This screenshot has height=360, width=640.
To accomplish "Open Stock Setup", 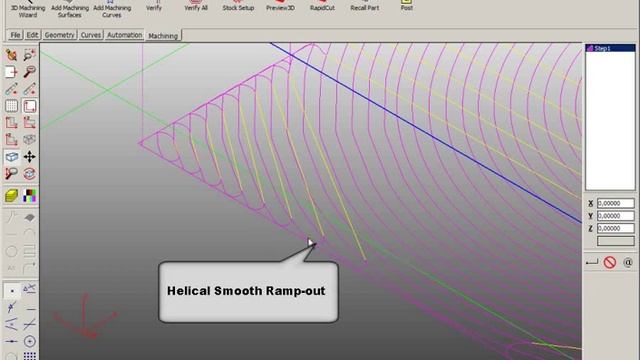I will 238,6.
